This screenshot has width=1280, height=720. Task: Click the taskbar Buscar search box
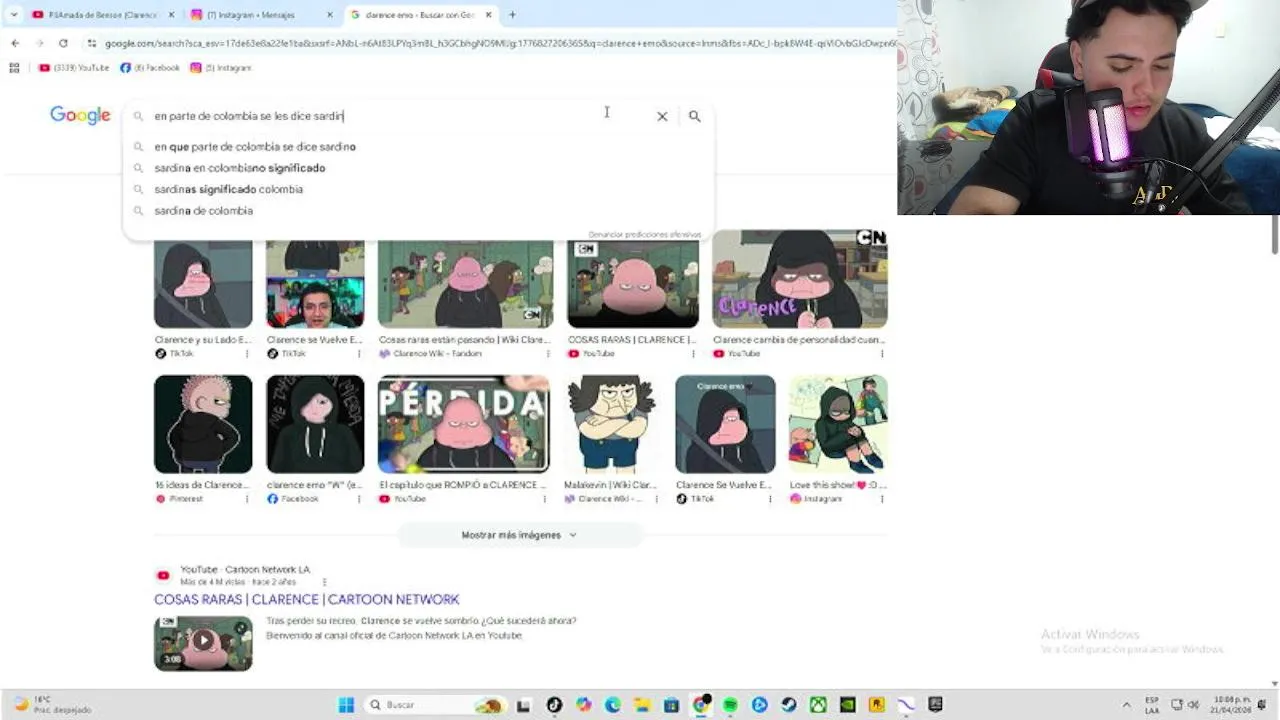click(x=434, y=705)
